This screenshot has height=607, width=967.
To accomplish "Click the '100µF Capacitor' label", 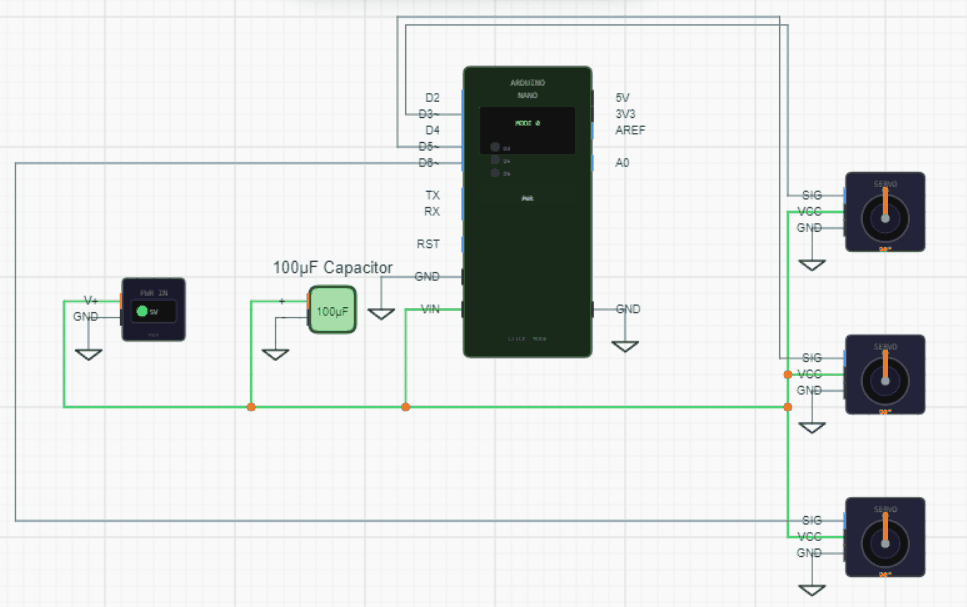I will point(332,268).
